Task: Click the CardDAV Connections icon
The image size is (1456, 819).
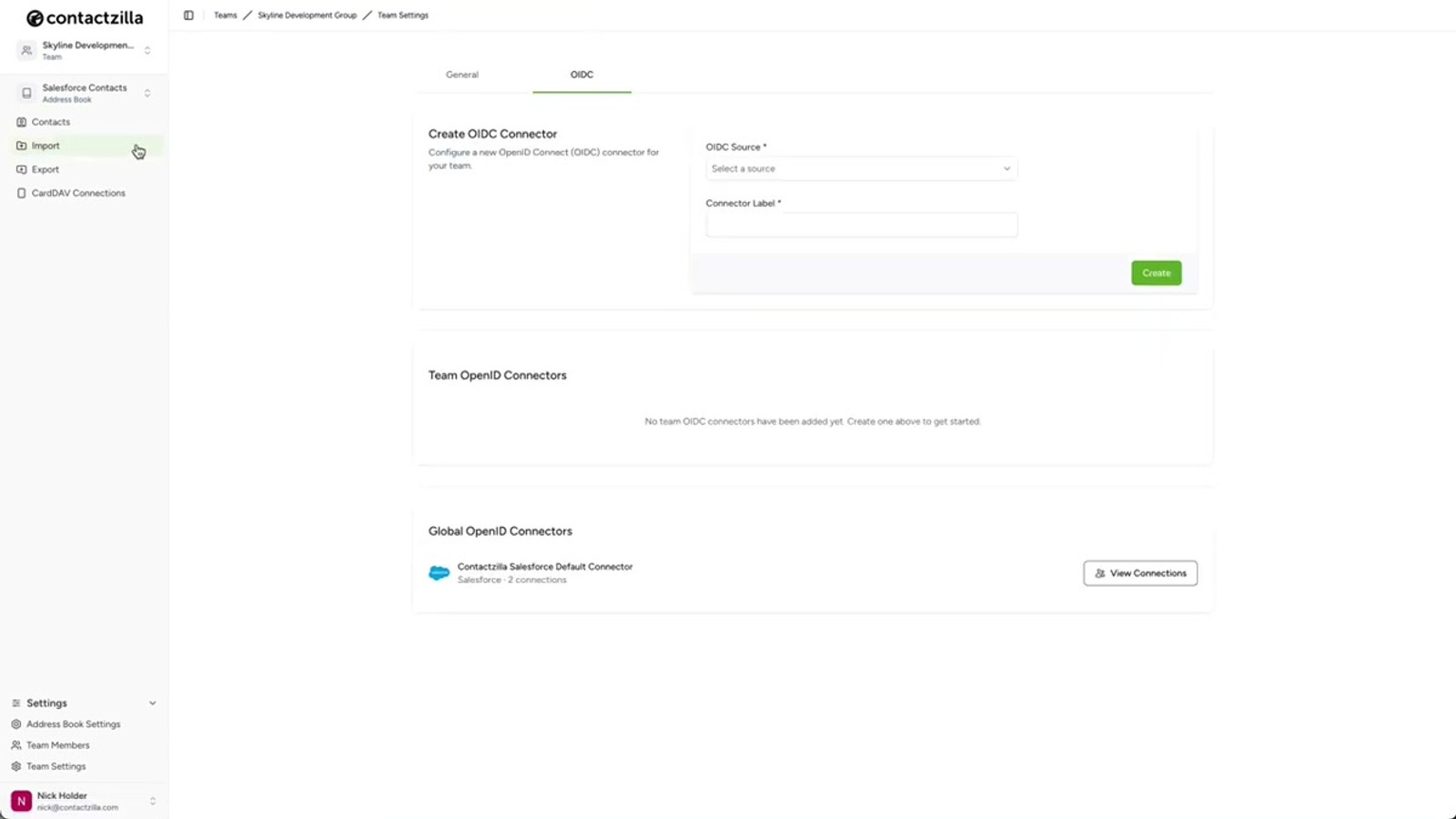Action: point(21,193)
